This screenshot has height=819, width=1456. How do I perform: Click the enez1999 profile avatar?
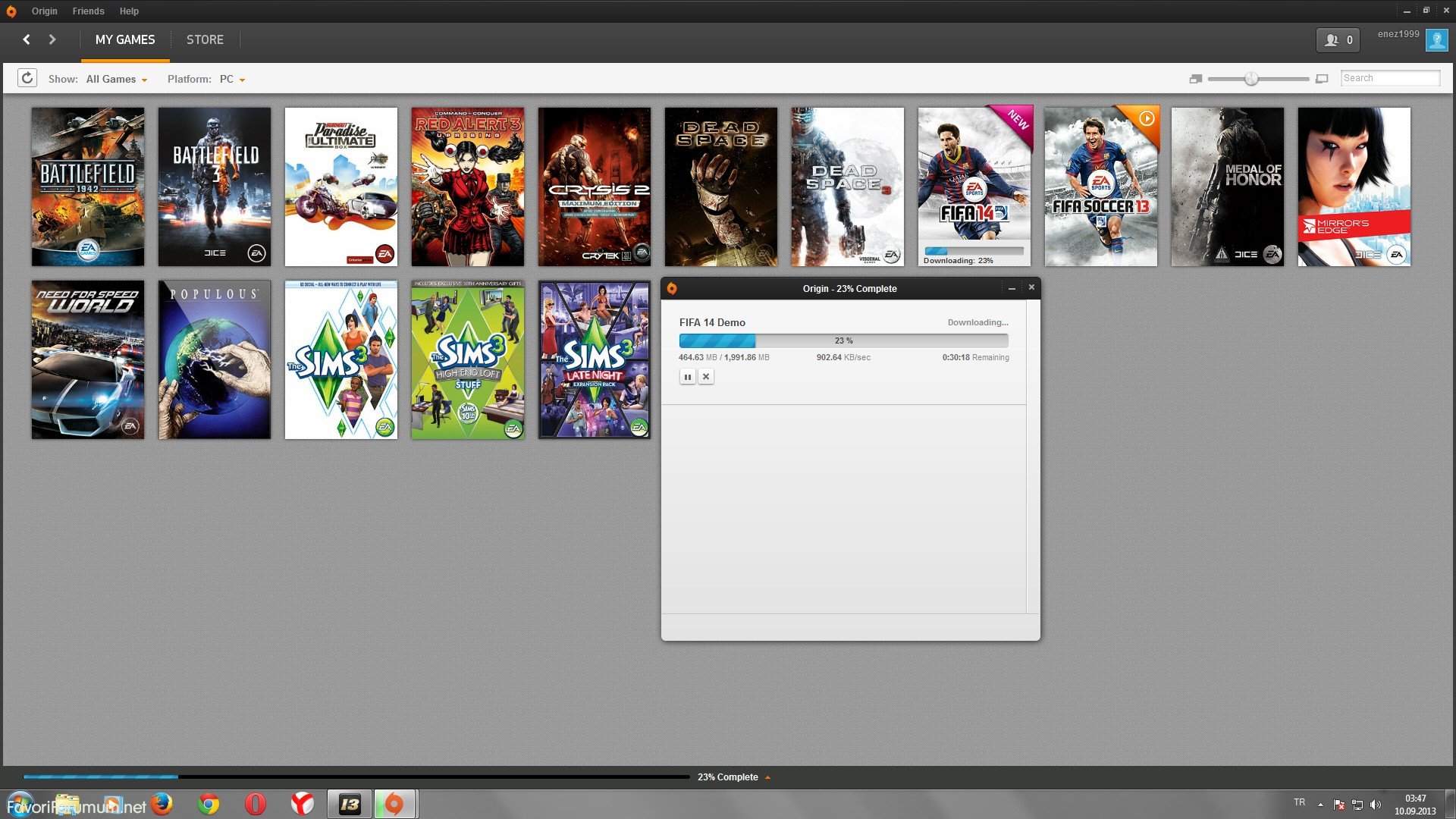[1436, 40]
